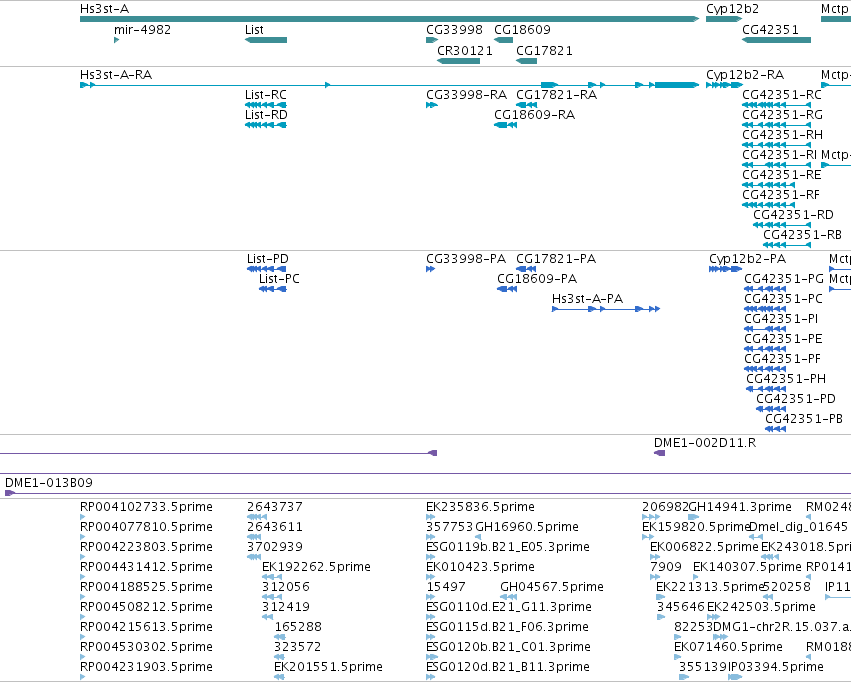The width and height of the screenshot is (851, 682).
Task: Select the CR30121 gene feature
Action: [x=459, y=61]
